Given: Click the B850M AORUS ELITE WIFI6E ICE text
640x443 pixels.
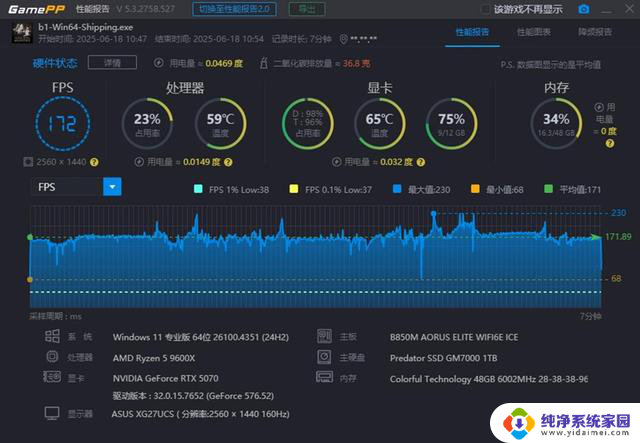Looking at the screenshot, I should pos(454,337).
